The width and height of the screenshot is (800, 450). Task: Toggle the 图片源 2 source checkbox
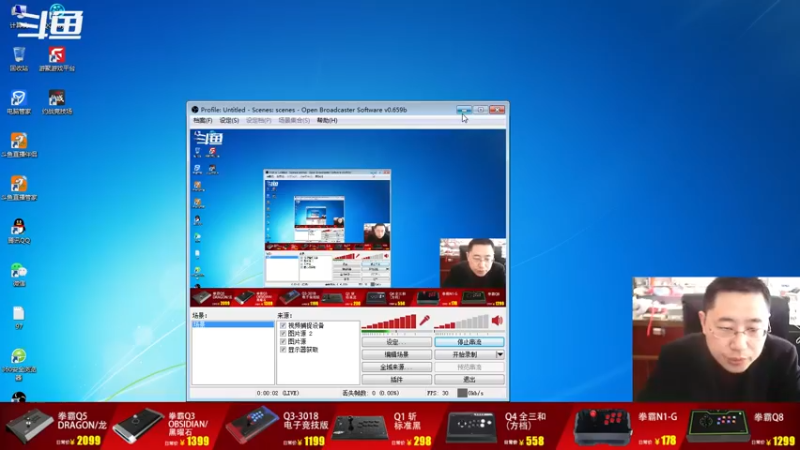[x=283, y=334]
